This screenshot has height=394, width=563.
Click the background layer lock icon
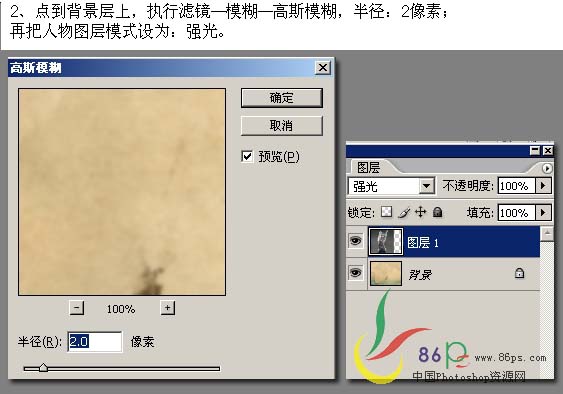tap(519, 273)
